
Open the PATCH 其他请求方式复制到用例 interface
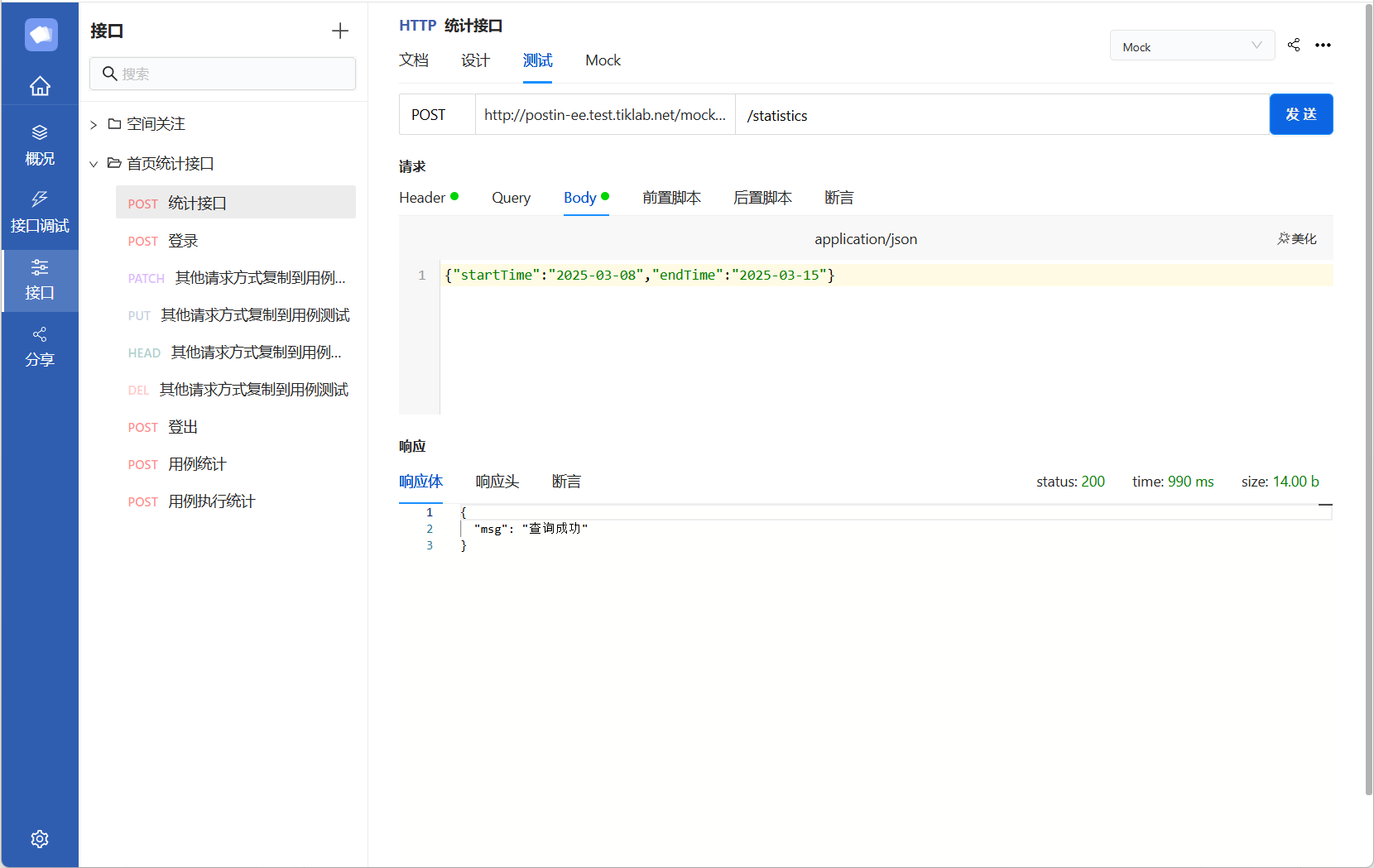[x=236, y=278]
